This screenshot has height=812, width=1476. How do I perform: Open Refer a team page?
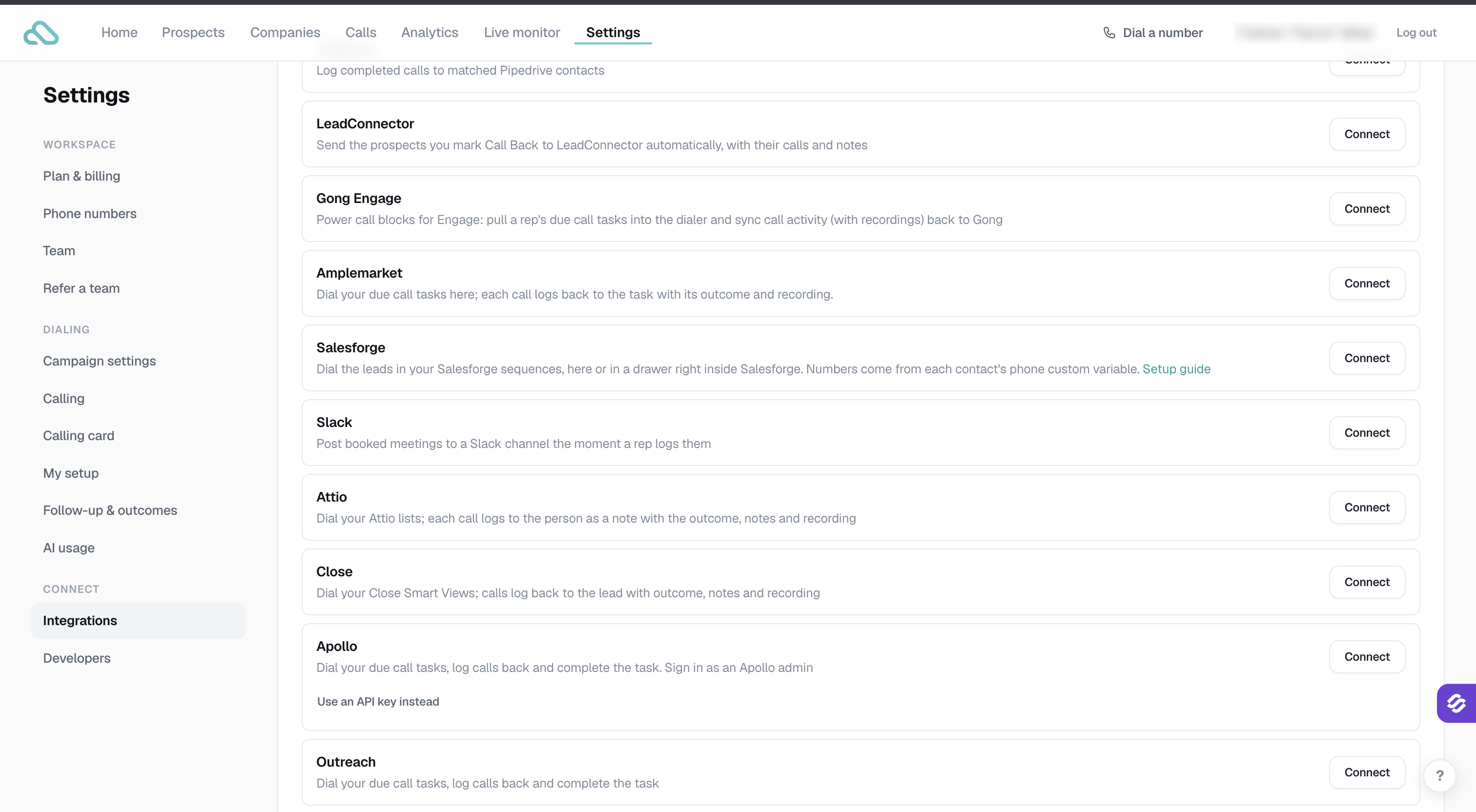tap(82, 288)
